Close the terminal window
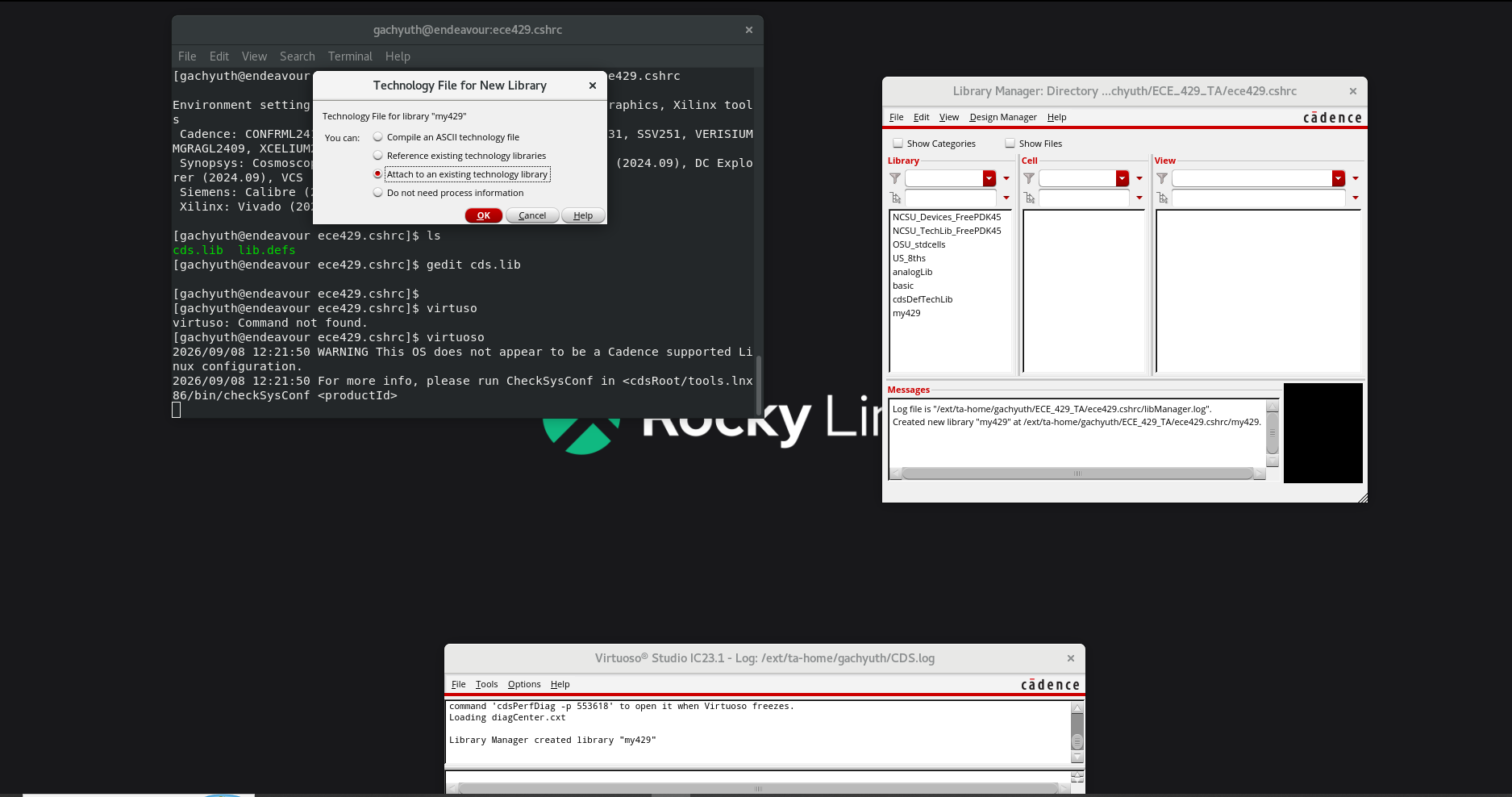This screenshot has height=797, width=1512. pos(749,30)
